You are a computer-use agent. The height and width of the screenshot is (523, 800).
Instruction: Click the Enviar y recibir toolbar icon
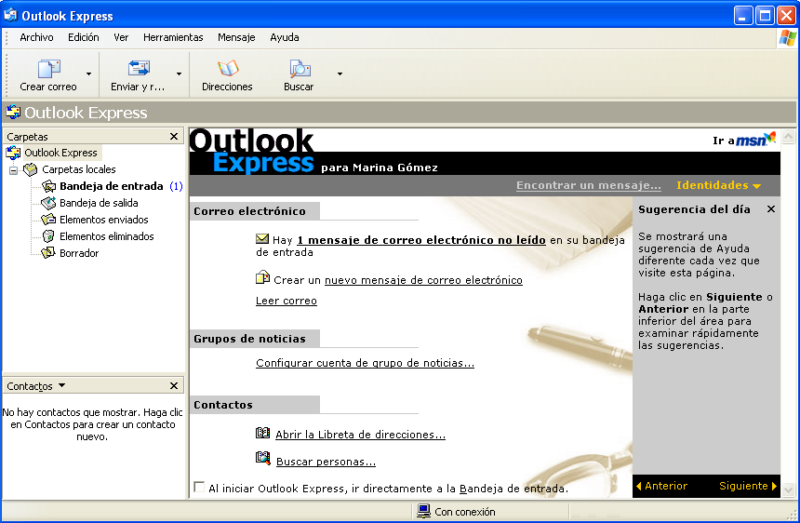(x=138, y=68)
